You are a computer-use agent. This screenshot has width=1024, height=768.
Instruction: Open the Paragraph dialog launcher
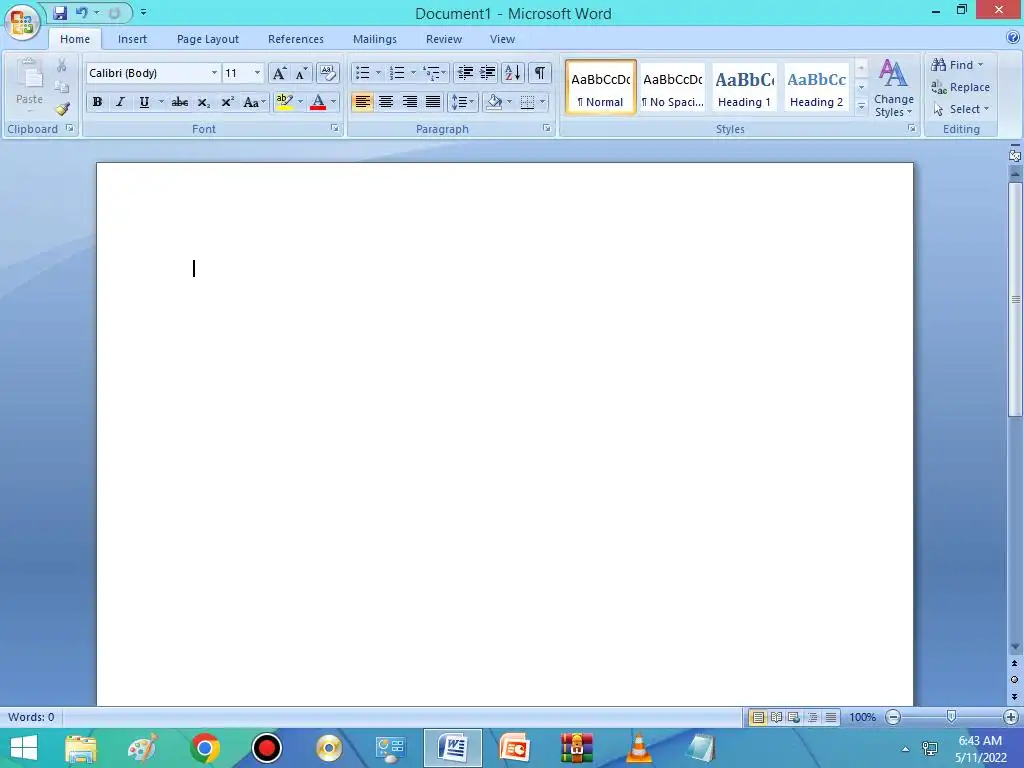(x=547, y=129)
